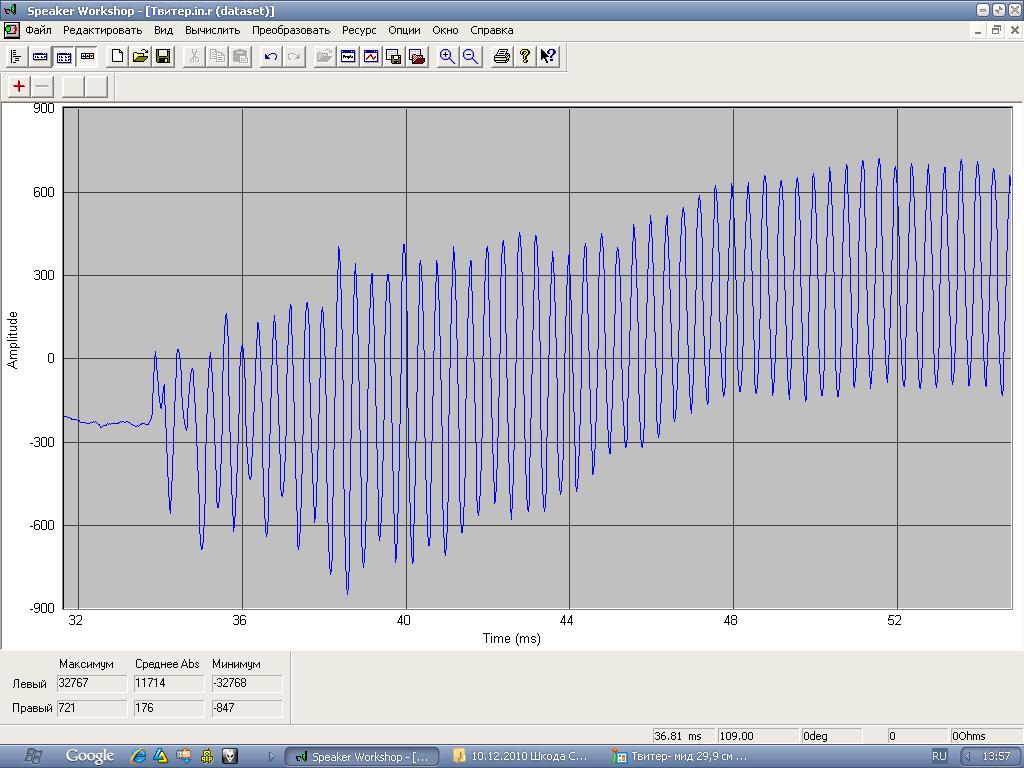
Task: Click the yellow question mark help icon
Action: 525,56
